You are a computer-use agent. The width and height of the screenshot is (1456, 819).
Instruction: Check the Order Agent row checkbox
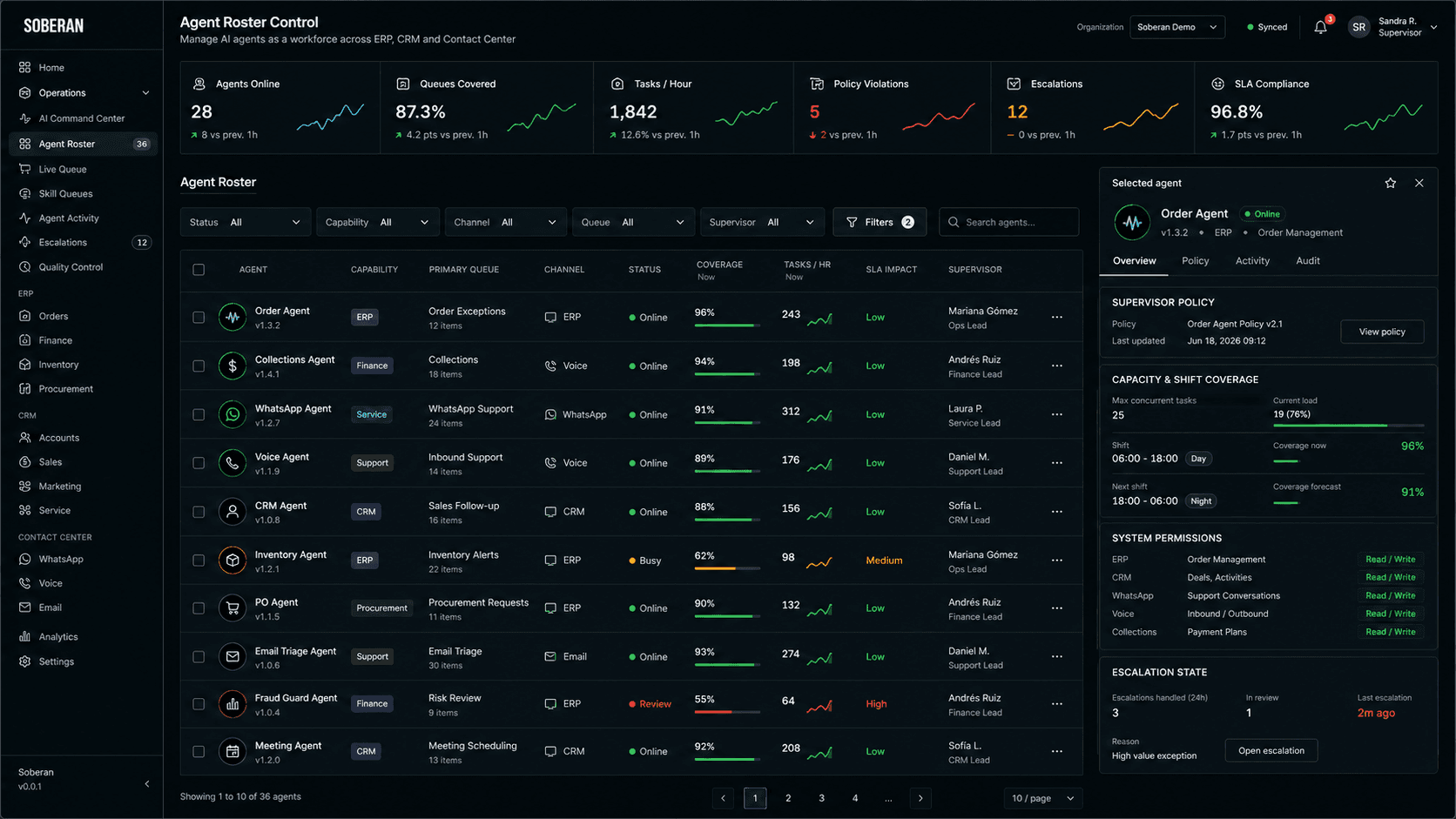[x=199, y=318]
